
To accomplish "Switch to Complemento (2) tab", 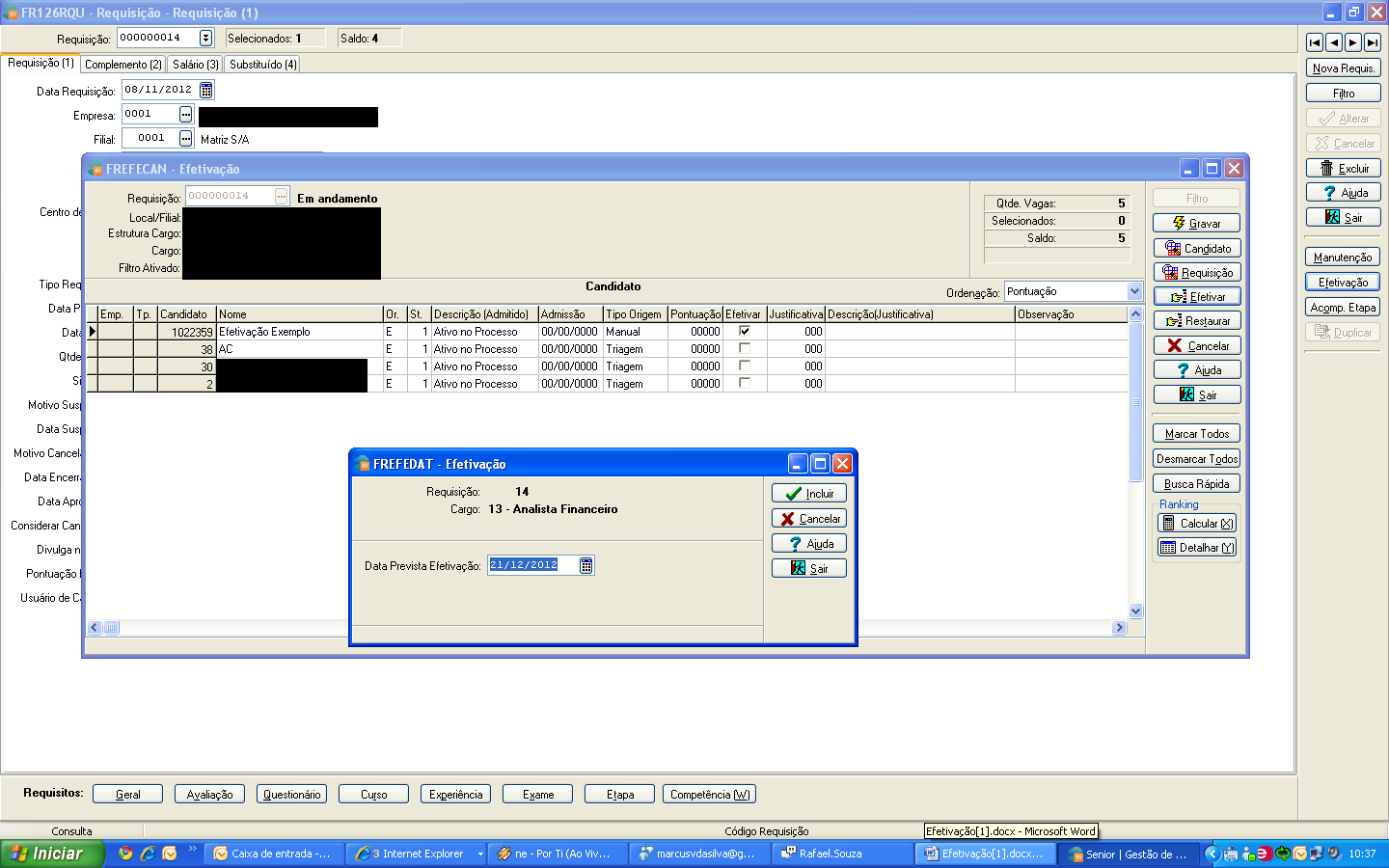I will [x=123, y=65].
